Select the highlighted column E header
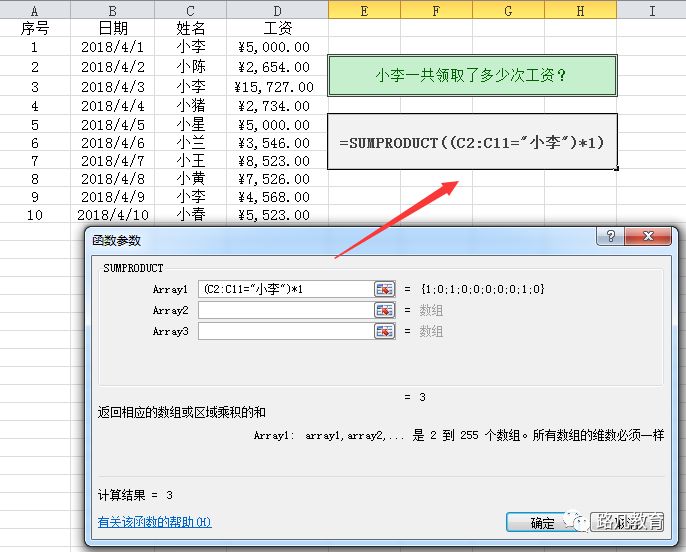686x552 pixels. click(363, 10)
